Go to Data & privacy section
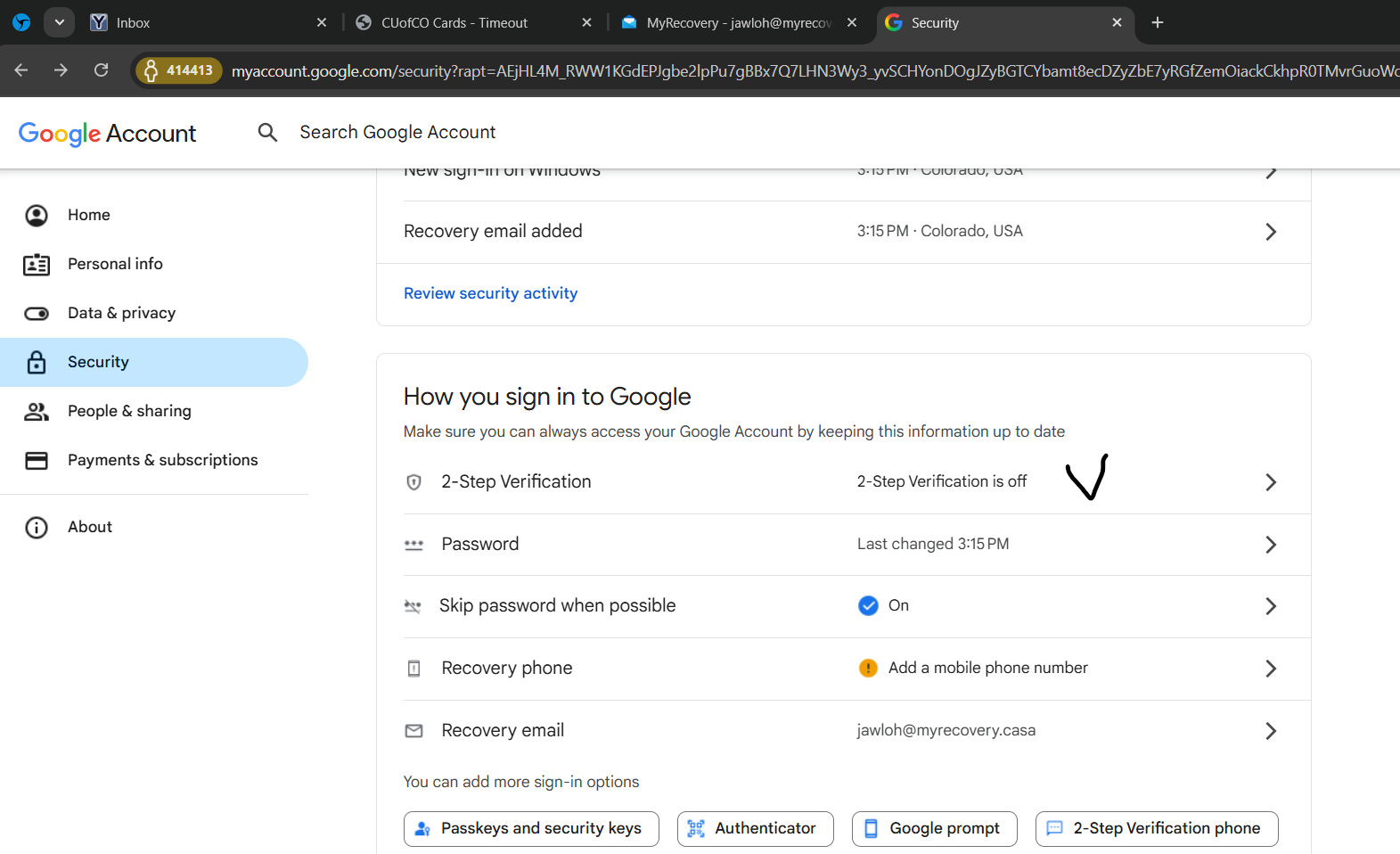 coord(121,313)
